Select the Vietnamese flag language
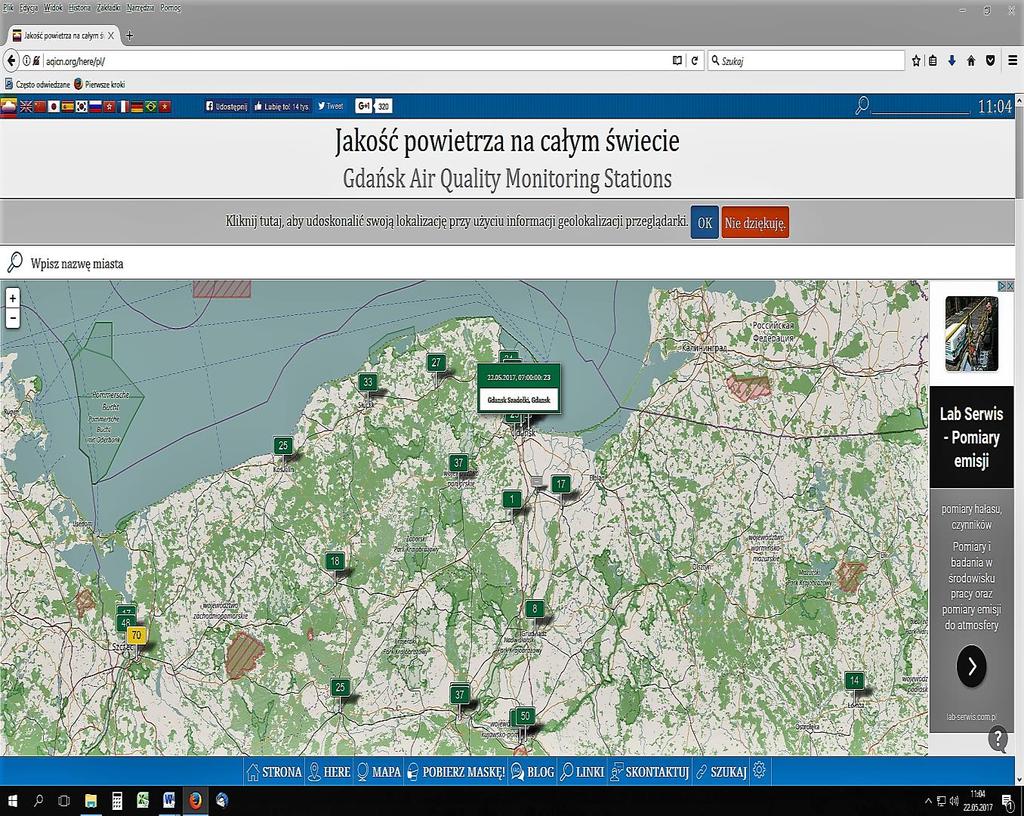The image size is (1024, 816). (165, 106)
